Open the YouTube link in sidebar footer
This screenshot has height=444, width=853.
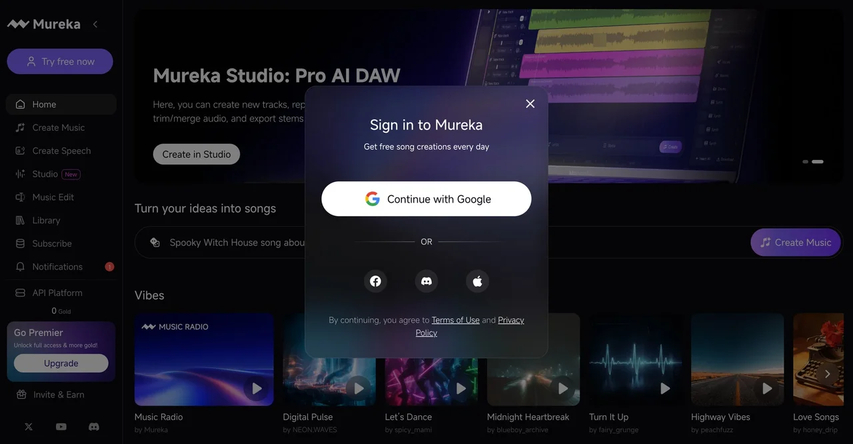pos(61,427)
